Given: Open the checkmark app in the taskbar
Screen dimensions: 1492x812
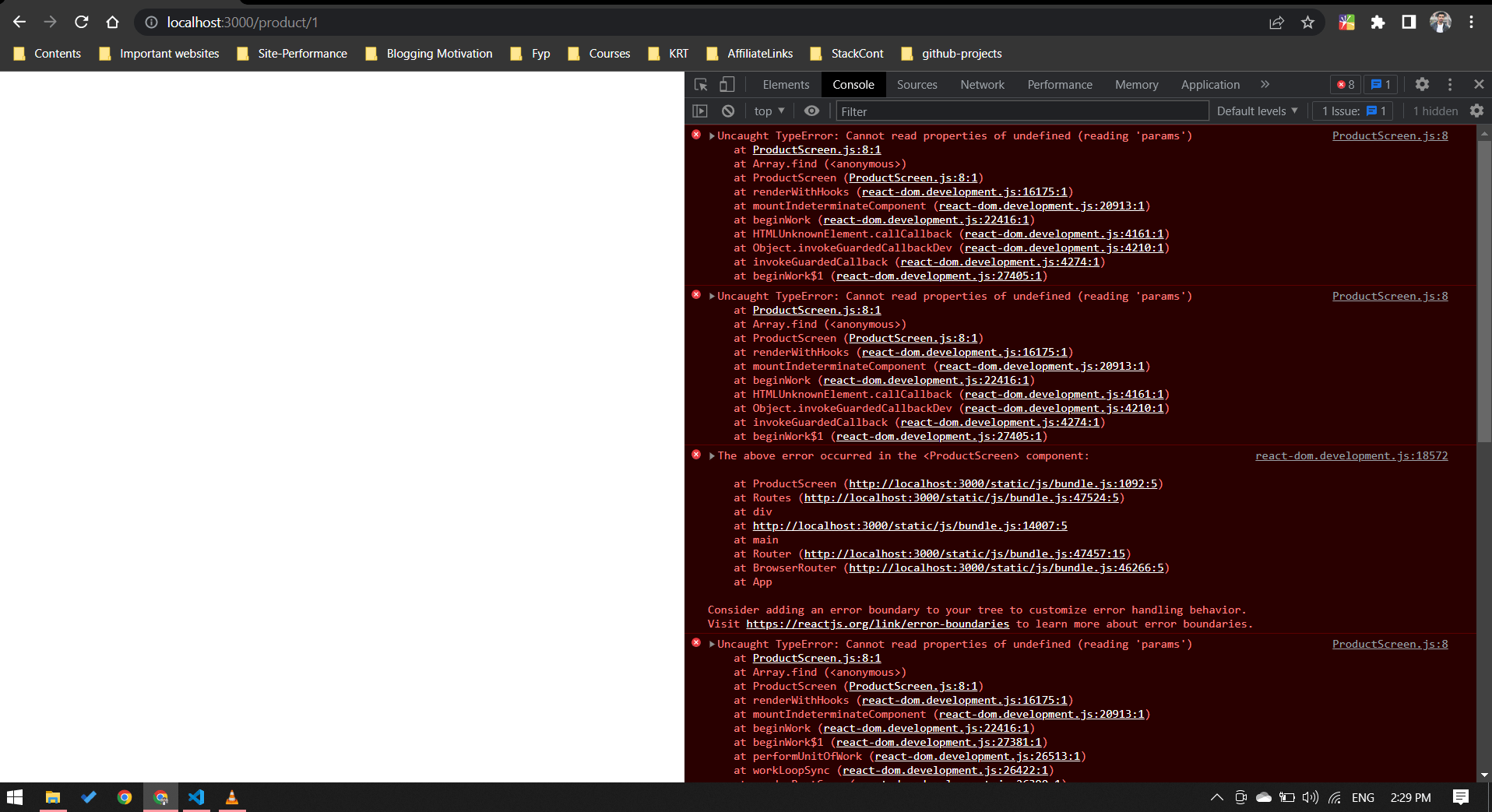Looking at the screenshot, I should tap(89, 797).
